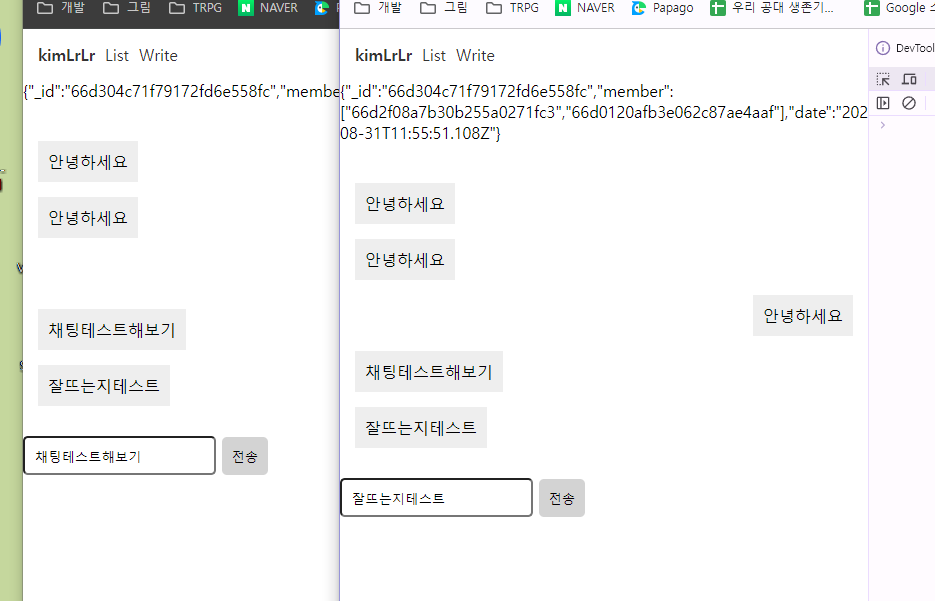Show DevTools console sidebar icon
935x601 pixels.
(x=883, y=103)
